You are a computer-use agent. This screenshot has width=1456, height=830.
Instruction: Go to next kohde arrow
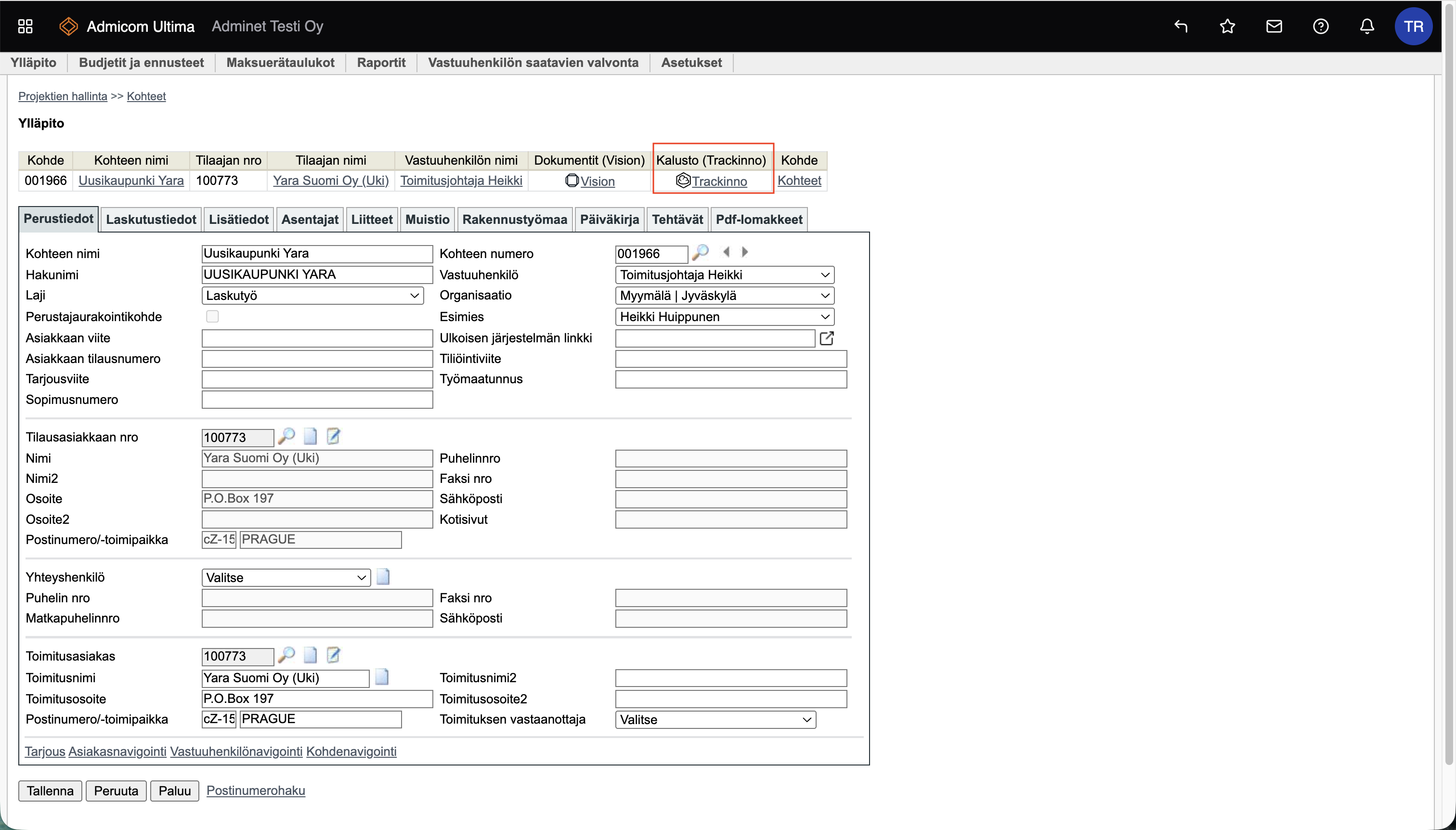745,252
